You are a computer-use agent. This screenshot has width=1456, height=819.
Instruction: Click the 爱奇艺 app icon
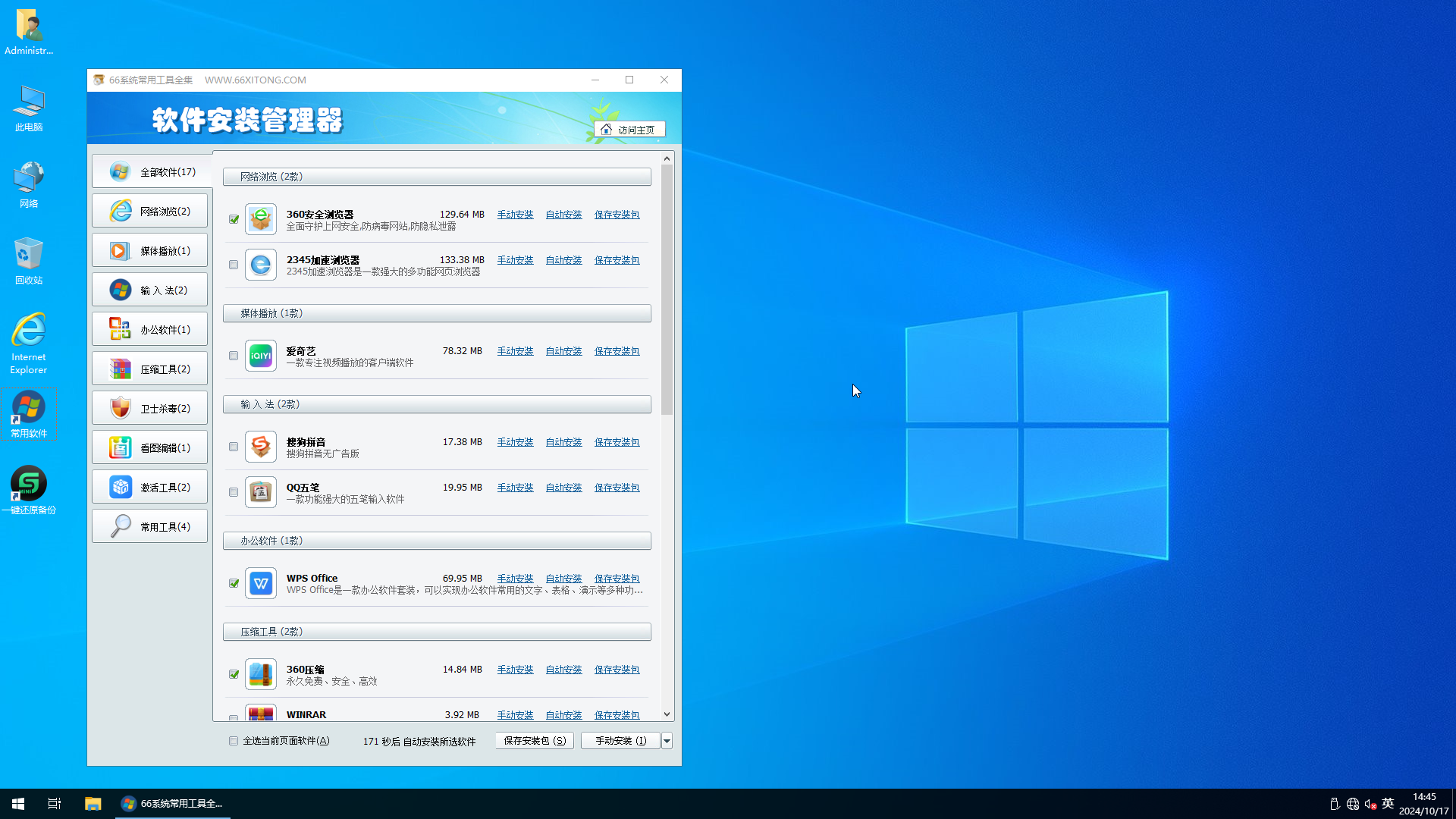pos(260,356)
